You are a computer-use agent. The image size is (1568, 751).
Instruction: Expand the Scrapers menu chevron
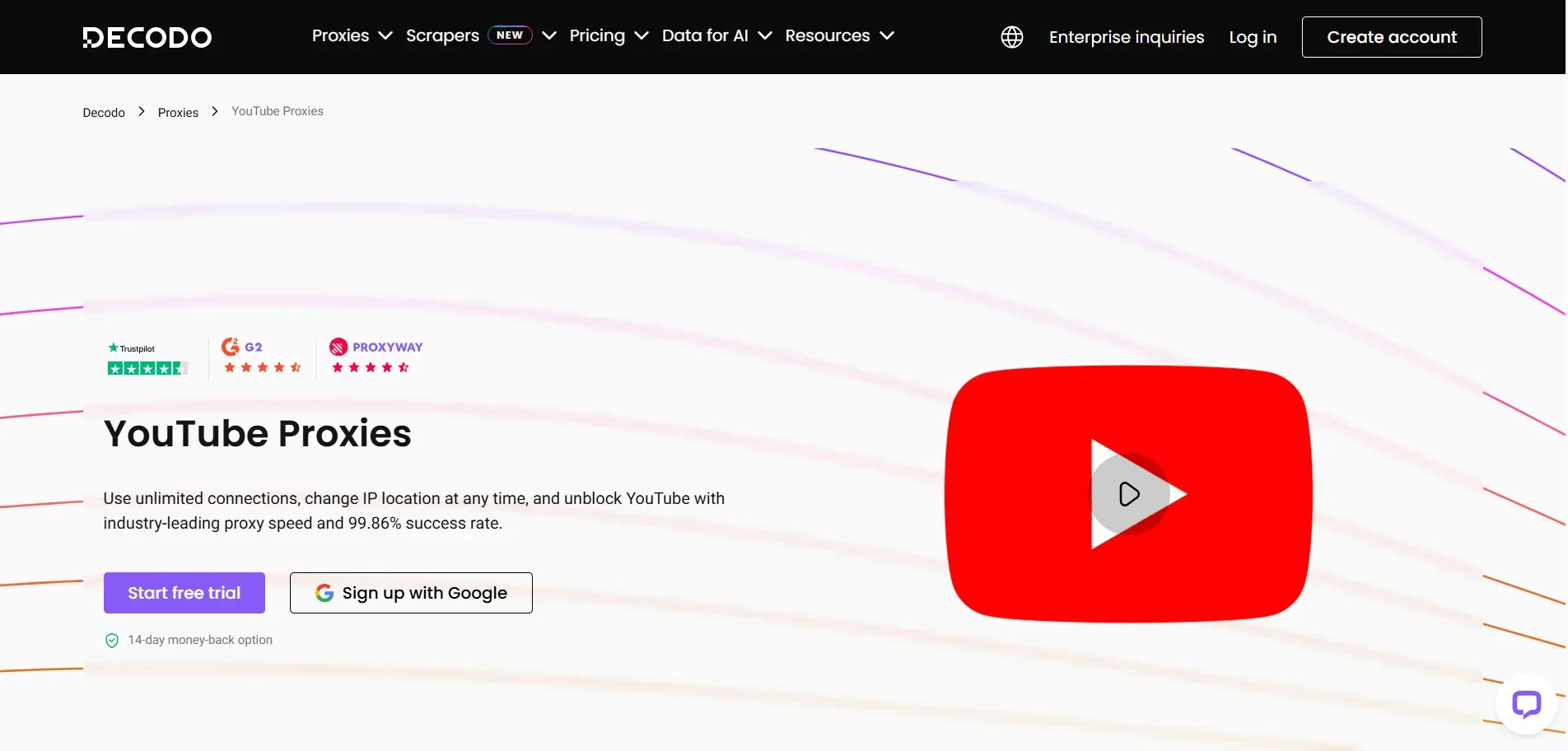(x=549, y=35)
